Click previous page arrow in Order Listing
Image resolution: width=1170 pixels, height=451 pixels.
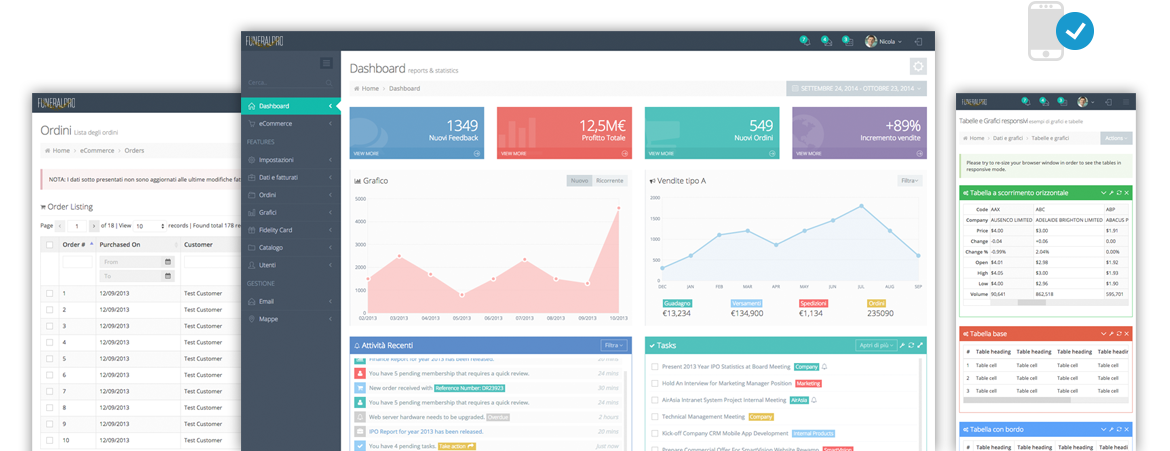pyautogui.click(x=60, y=226)
